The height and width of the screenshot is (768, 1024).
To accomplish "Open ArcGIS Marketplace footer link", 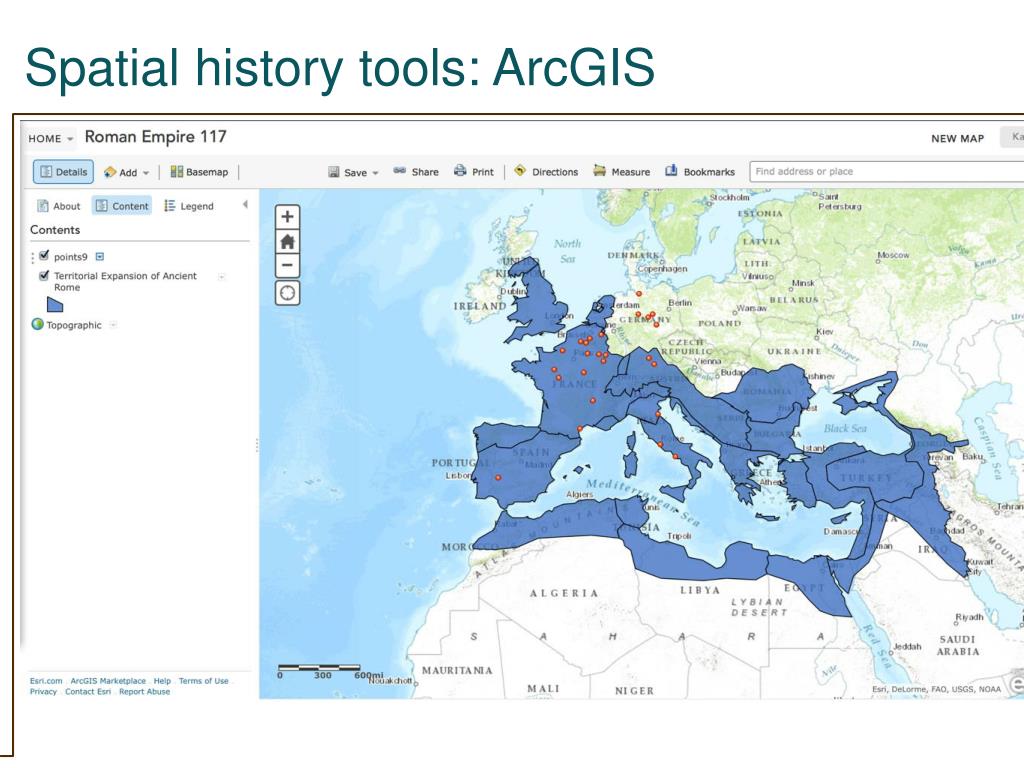I will pyautogui.click(x=108, y=680).
